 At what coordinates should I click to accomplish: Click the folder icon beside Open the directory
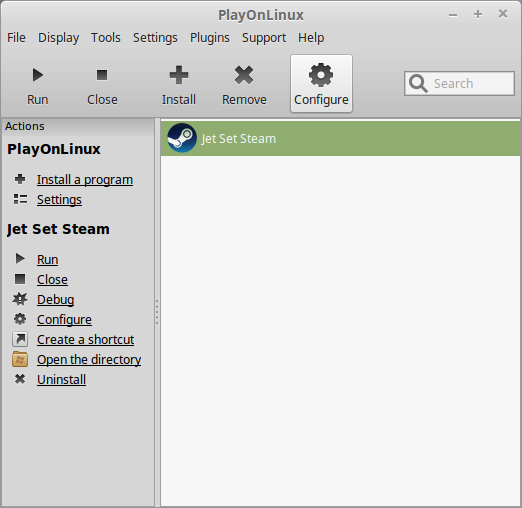[20, 359]
